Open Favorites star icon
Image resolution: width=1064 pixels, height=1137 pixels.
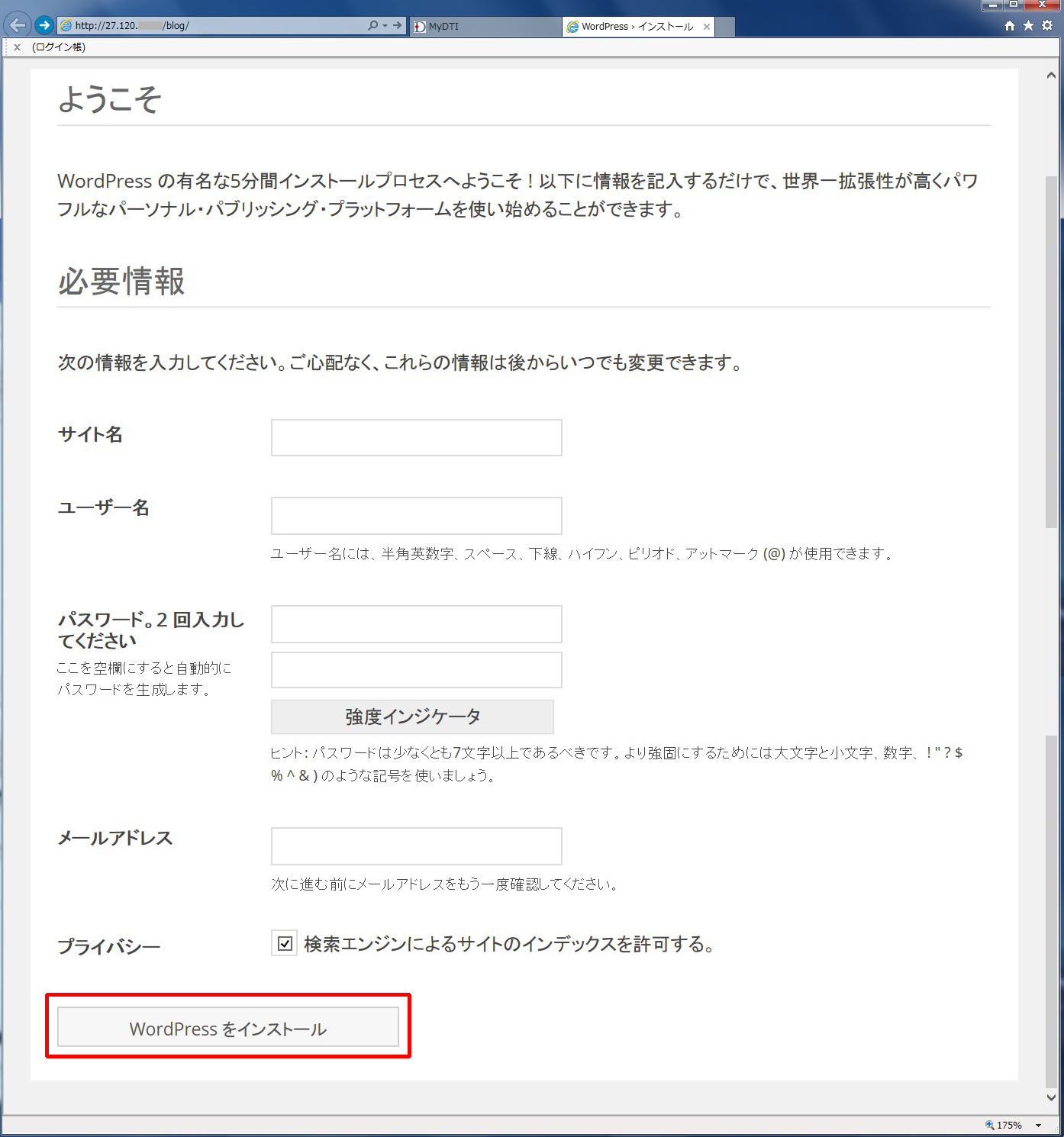click(x=1028, y=26)
